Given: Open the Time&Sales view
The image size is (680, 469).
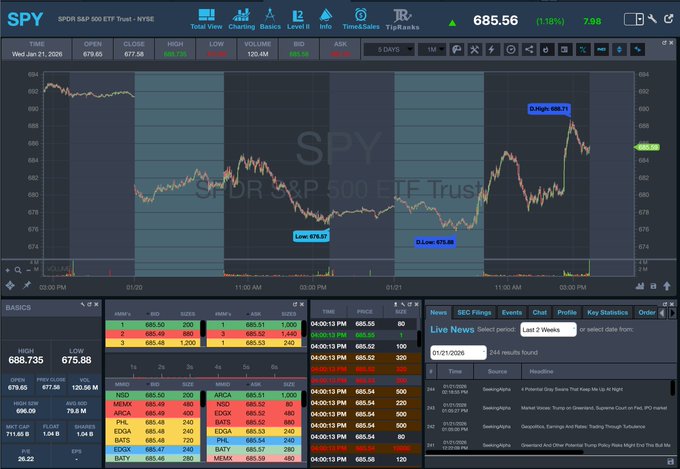Looking at the screenshot, I should (361, 20).
